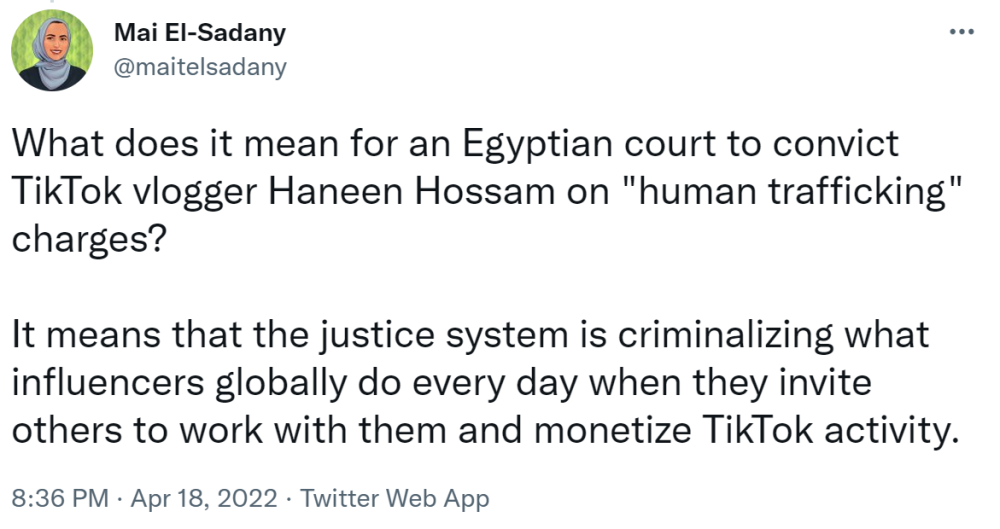Click the words "every day" in tweet
This screenshot has width=1000, height=529.
coord(494,384)
